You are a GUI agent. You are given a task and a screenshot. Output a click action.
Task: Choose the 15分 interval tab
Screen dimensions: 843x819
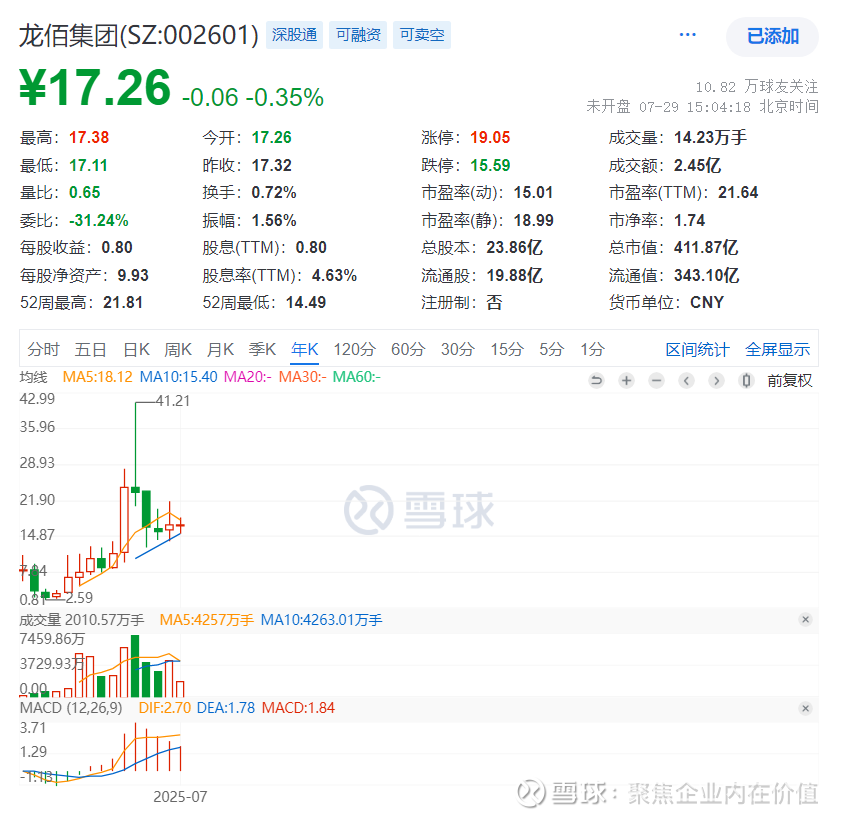point(506,350)
